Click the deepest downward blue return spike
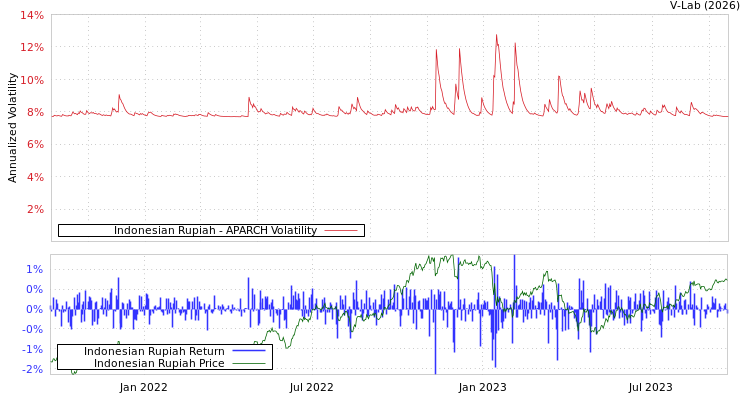Viewport: 750px width, 400px height. 435,370
